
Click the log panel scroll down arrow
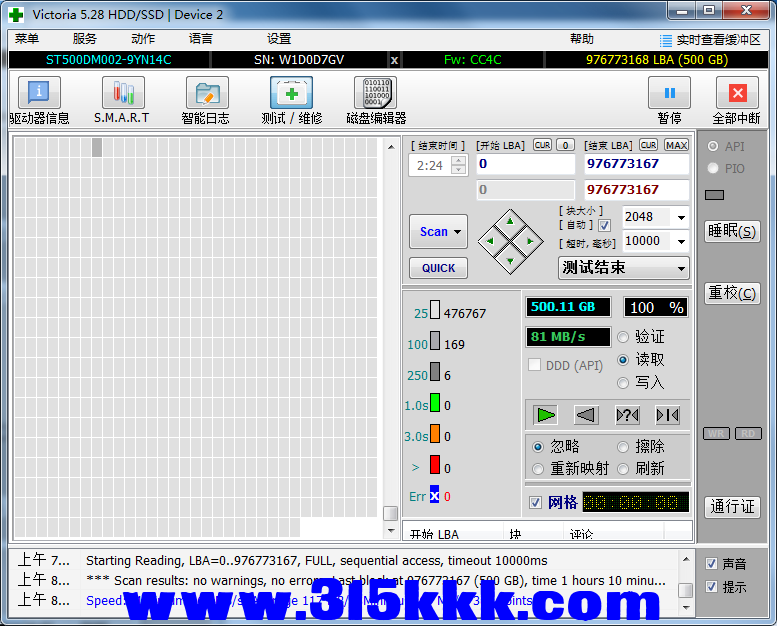point(686,607)
